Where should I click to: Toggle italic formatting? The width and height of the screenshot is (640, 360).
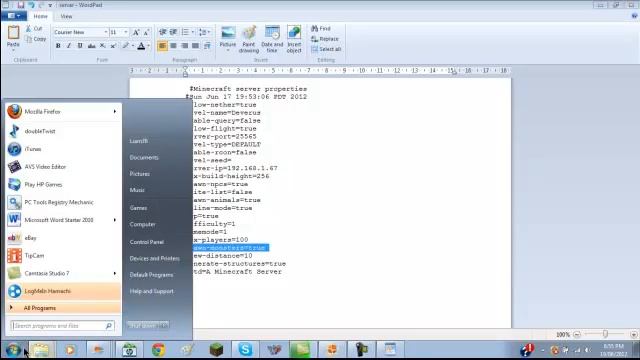tap(69, 46)
